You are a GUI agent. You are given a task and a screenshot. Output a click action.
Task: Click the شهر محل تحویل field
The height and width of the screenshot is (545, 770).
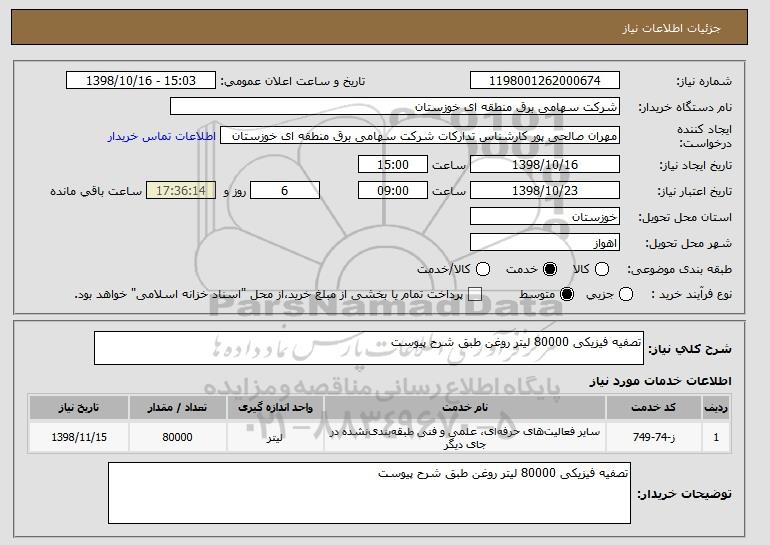coord(545,243)
